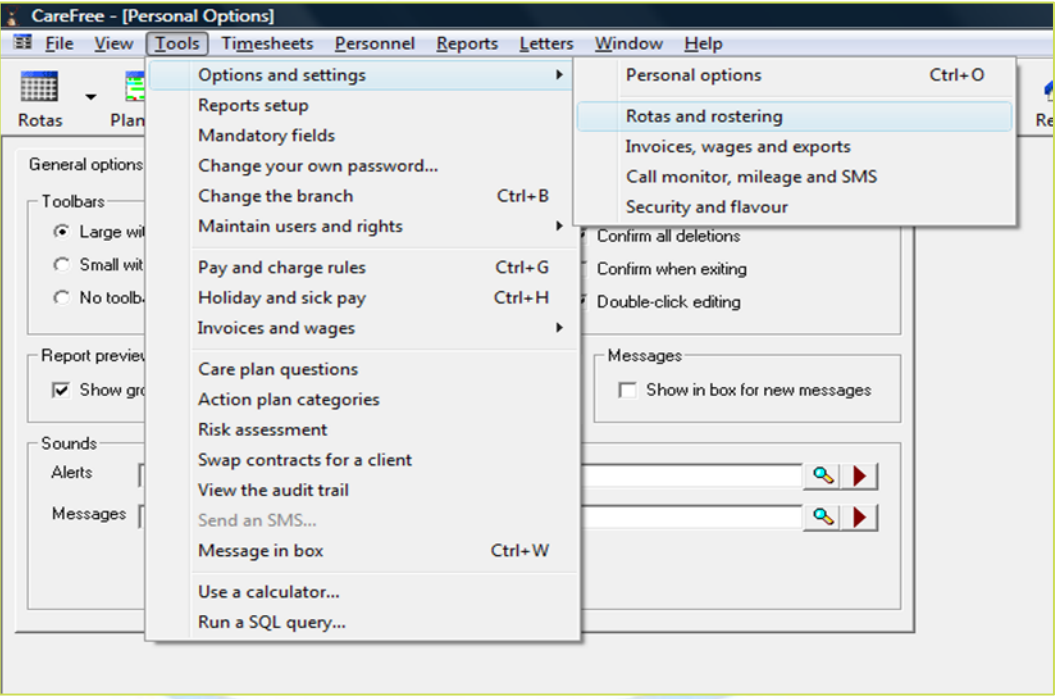The width and height of the screenshot is (1056, 699).
Task: Click the browse magnifier icon for Alerts sound
Action: (x=822, y=477)
